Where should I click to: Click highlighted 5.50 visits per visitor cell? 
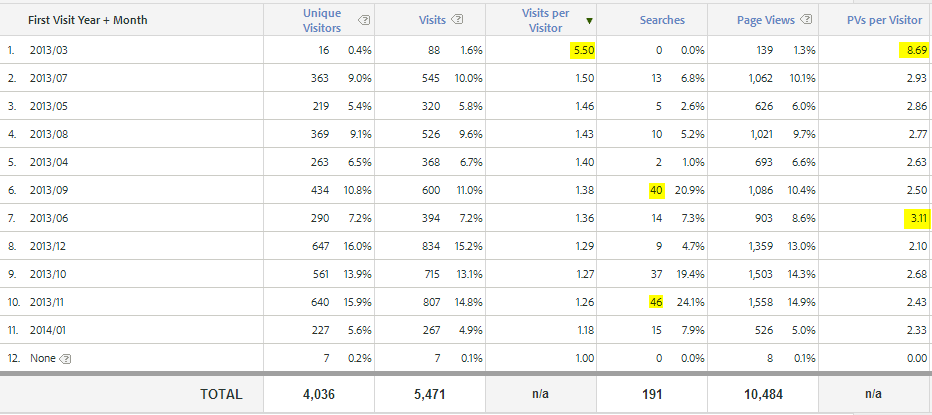click(582, 49)
